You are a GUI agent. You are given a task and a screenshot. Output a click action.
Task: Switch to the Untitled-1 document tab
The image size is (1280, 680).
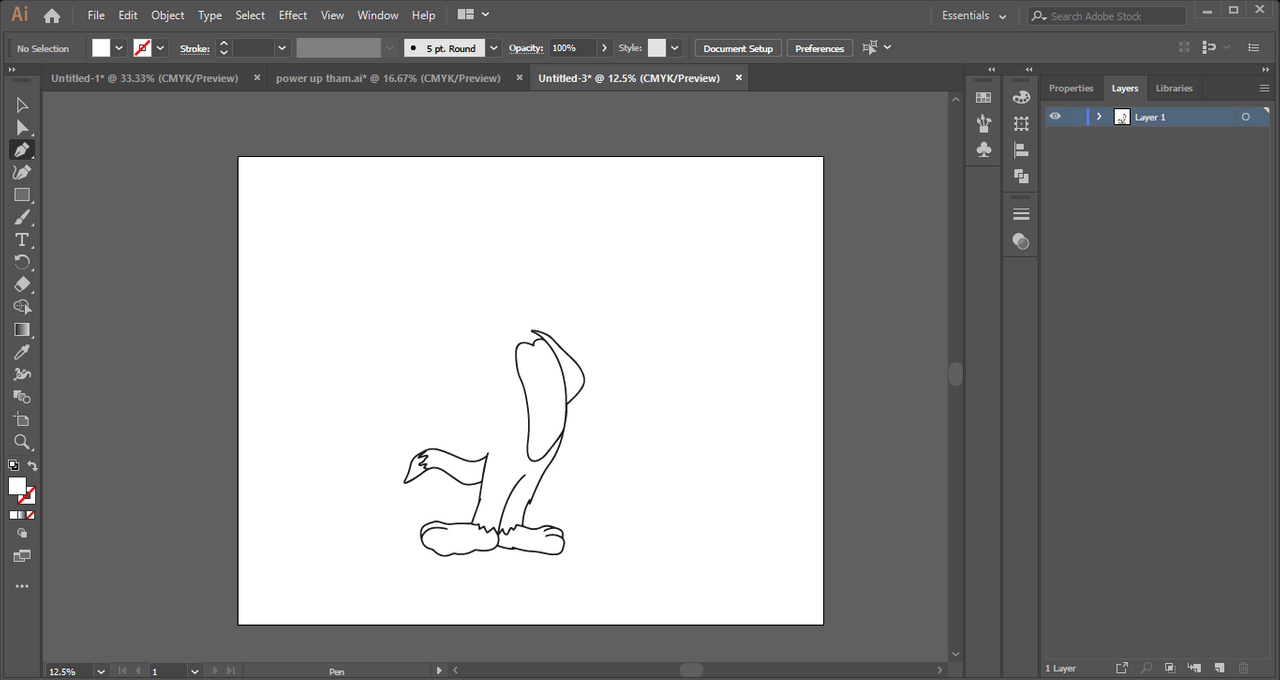[145, 78]
